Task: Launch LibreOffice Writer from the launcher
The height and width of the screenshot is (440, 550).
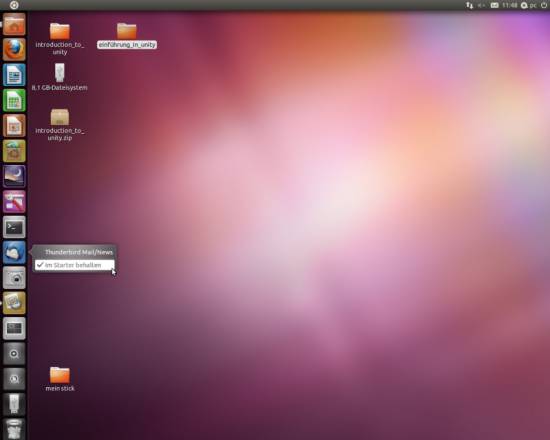Action: [x=14, y=75]
